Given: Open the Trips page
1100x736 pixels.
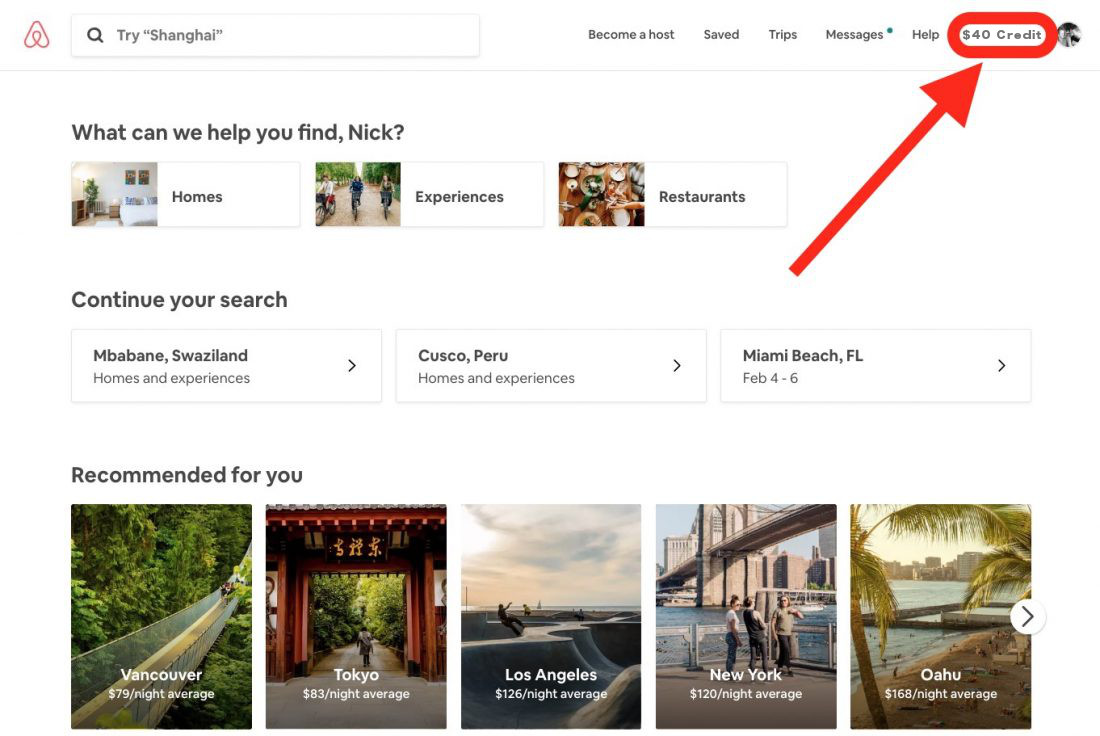Looking at the screenshot, I should click(x=782, y=34).
